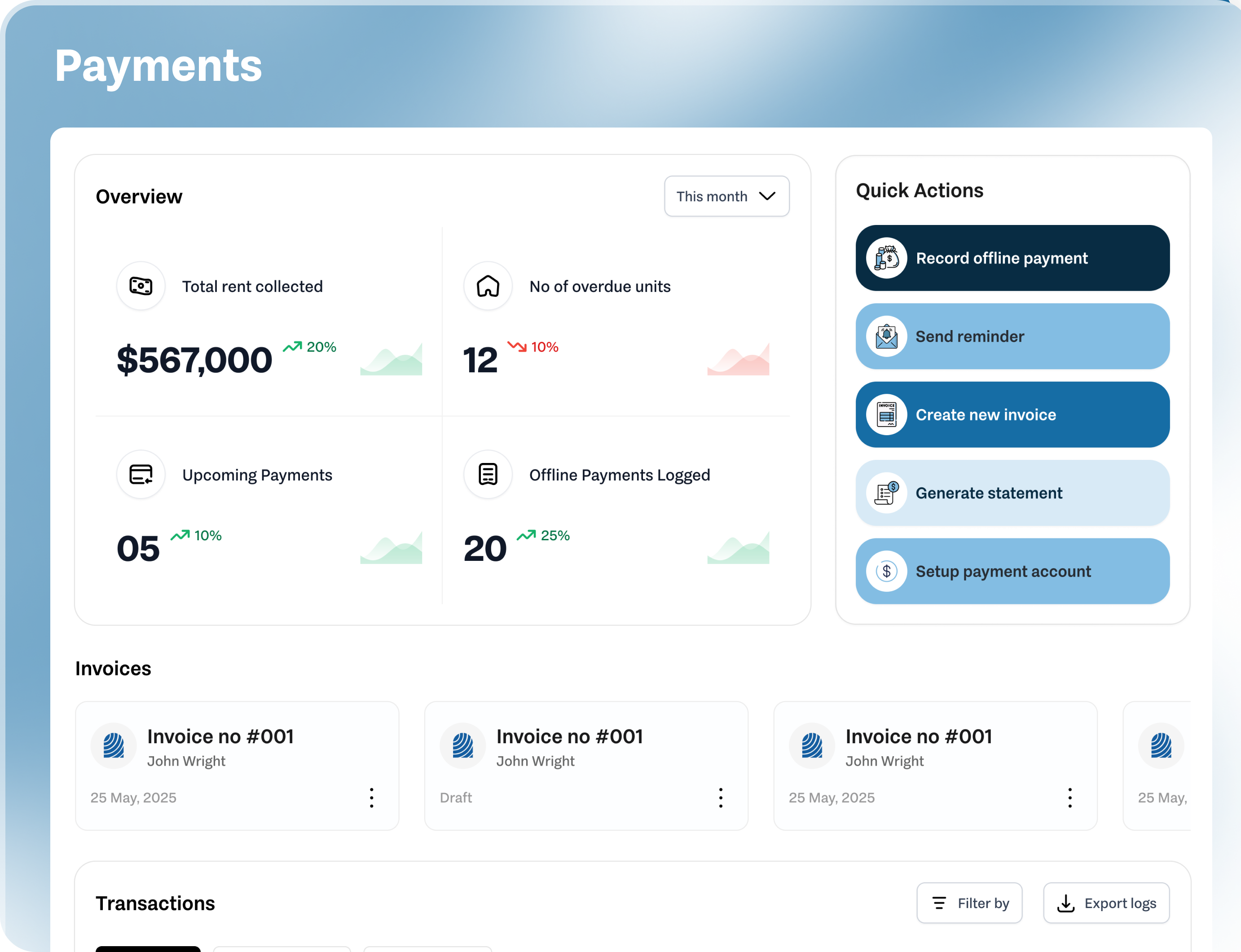Click the house icon beside No of overdue units
Image resolution: width=1241 pixels, height=952 pixels.
tap(488, 286)
